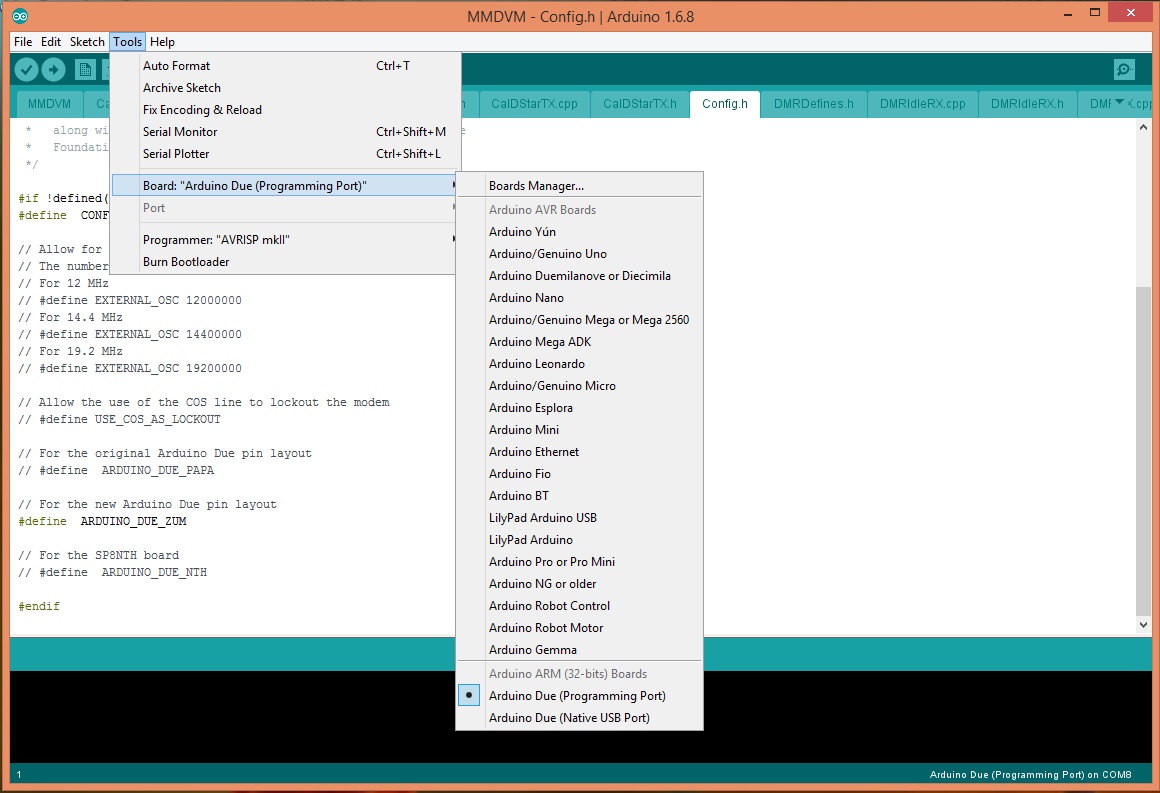Select Arduino Pro or Pro Mini
Screen dimensions: 1160x793
click(579, 561)
